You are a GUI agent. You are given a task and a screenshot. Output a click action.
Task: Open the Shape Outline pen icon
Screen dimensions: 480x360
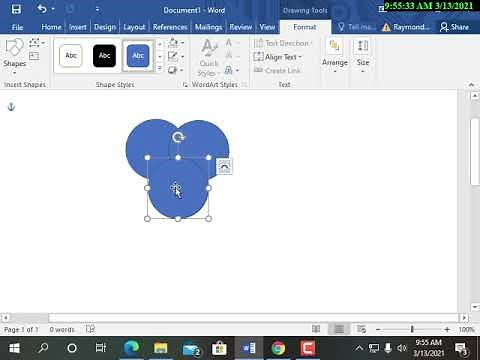tap(173, 56)
